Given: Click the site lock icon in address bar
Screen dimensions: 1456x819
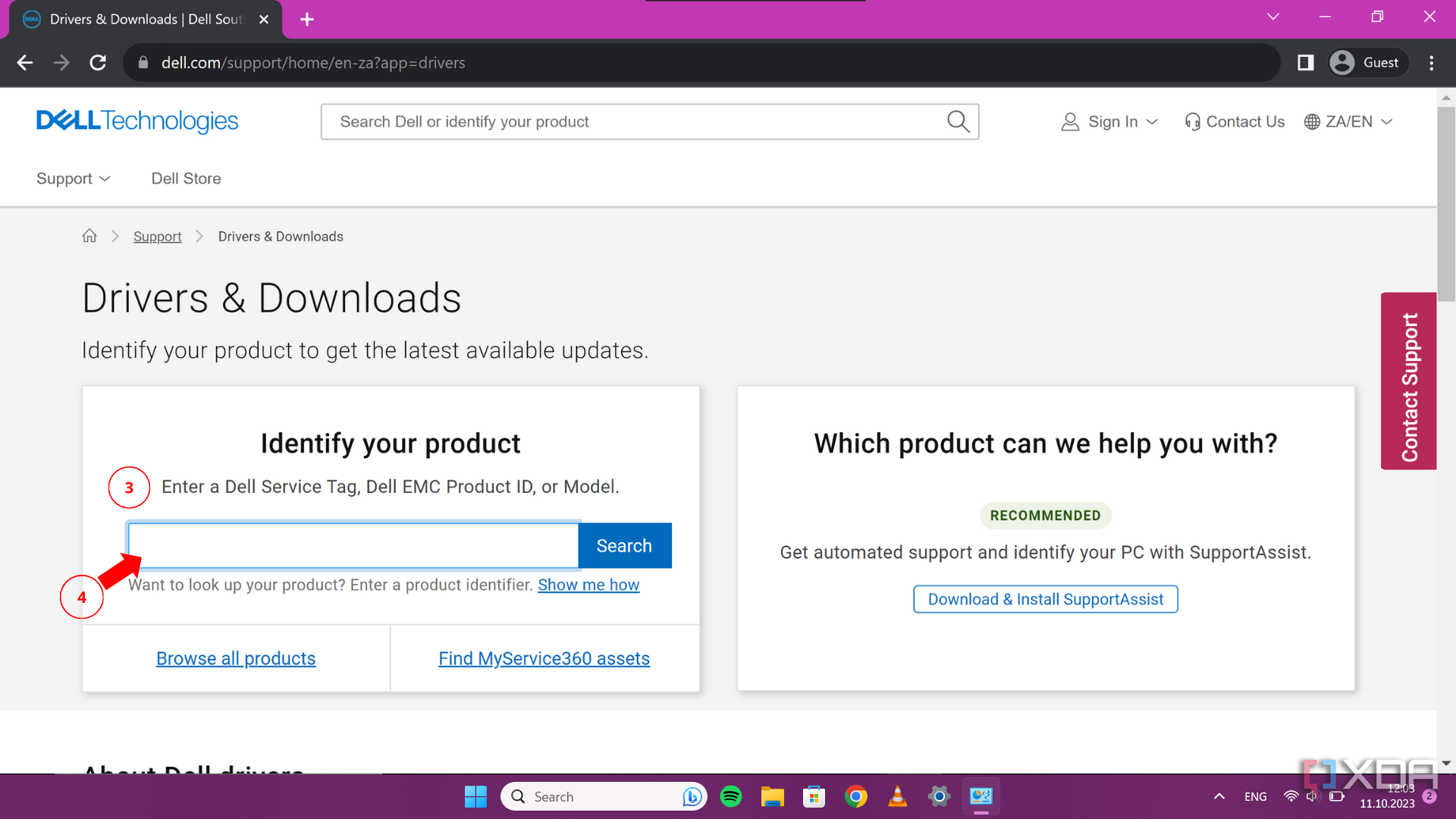Looking at the screenshot, I should coord(143,63).
